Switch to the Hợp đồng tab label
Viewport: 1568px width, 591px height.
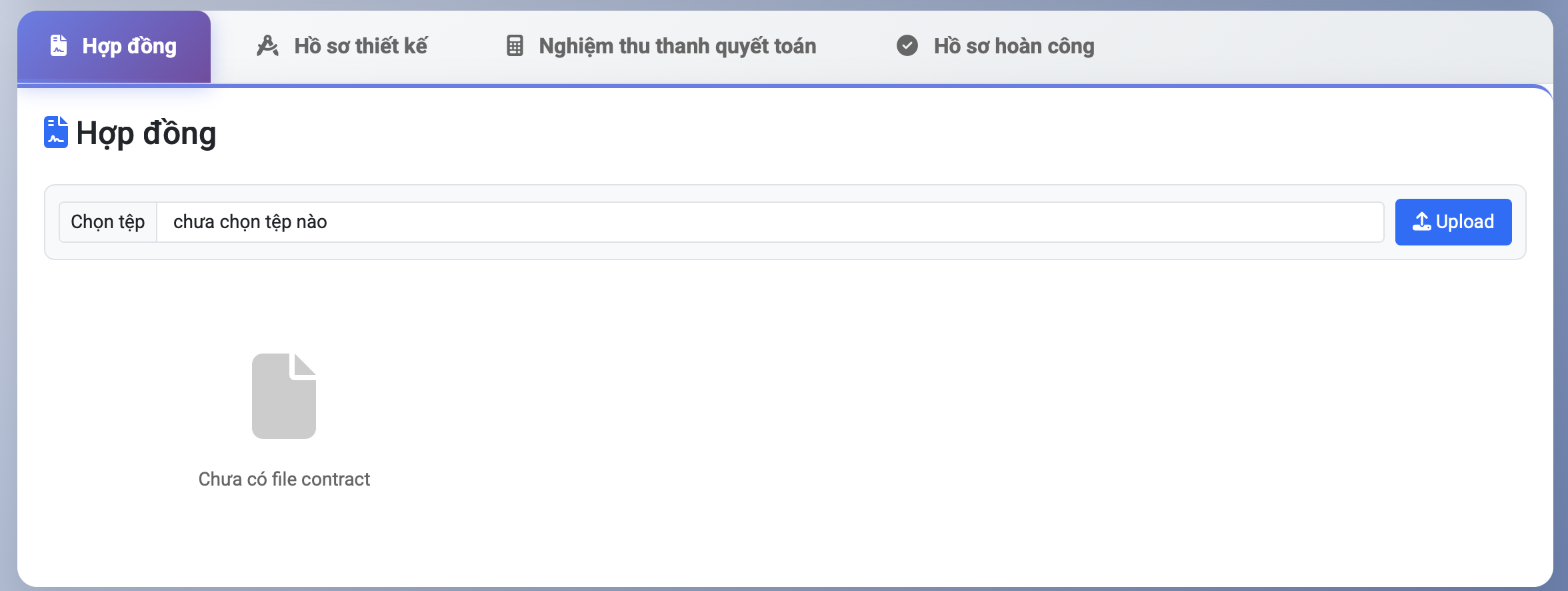(x=129, y=46)
